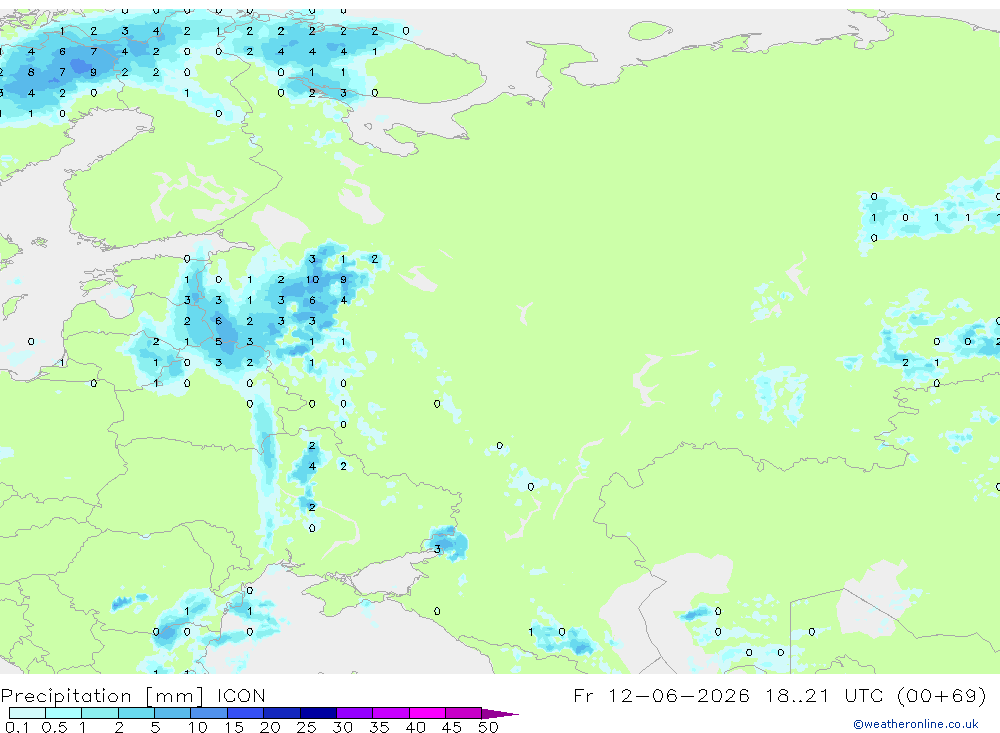Click the precipitation value '10' on the map
Image resolution: width=1000 pixels, height=733 pixels.
312,279
